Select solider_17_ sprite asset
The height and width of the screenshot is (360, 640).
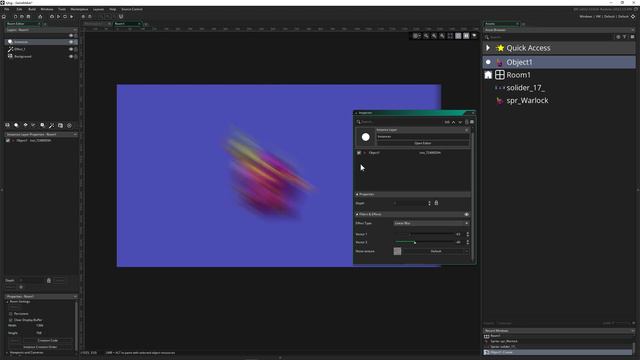(525, 88)
